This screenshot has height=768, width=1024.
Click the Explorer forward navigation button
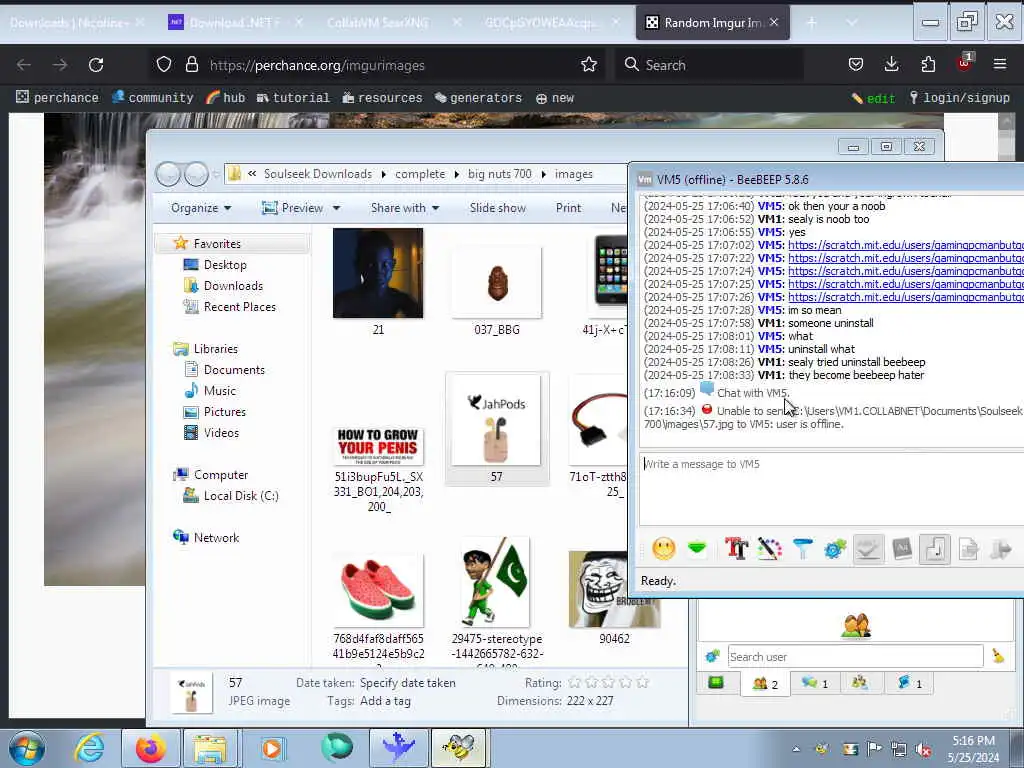click(196, 174)
